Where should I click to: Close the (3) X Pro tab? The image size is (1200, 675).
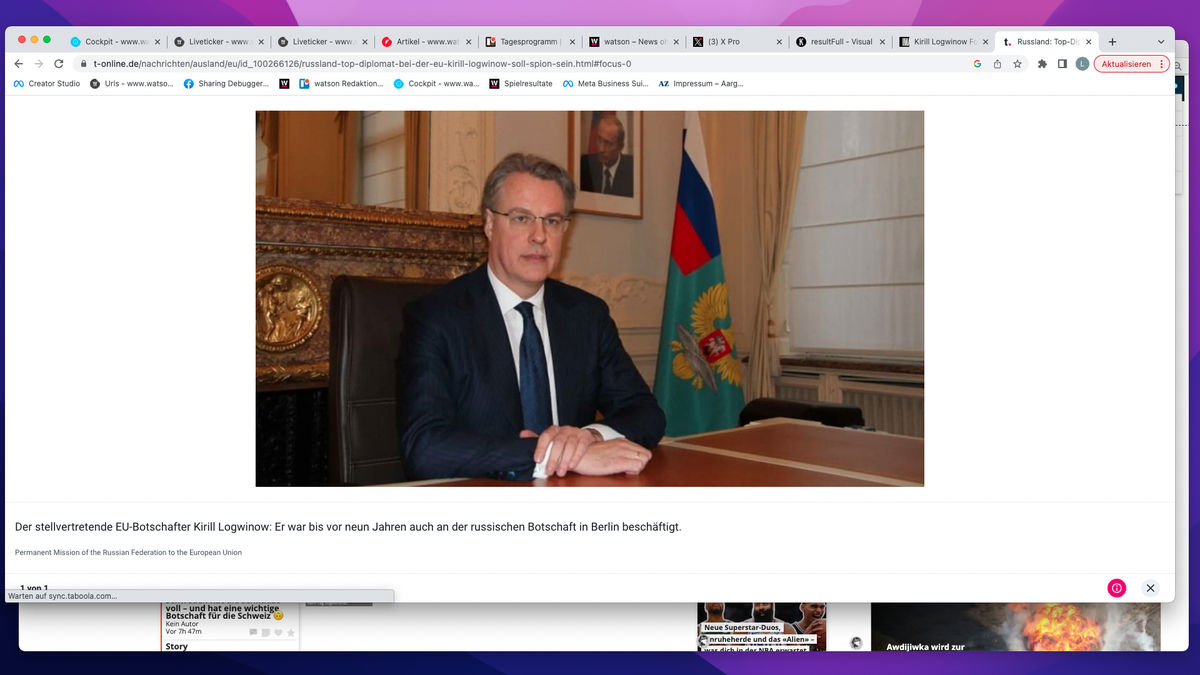[x=781, y=42]
